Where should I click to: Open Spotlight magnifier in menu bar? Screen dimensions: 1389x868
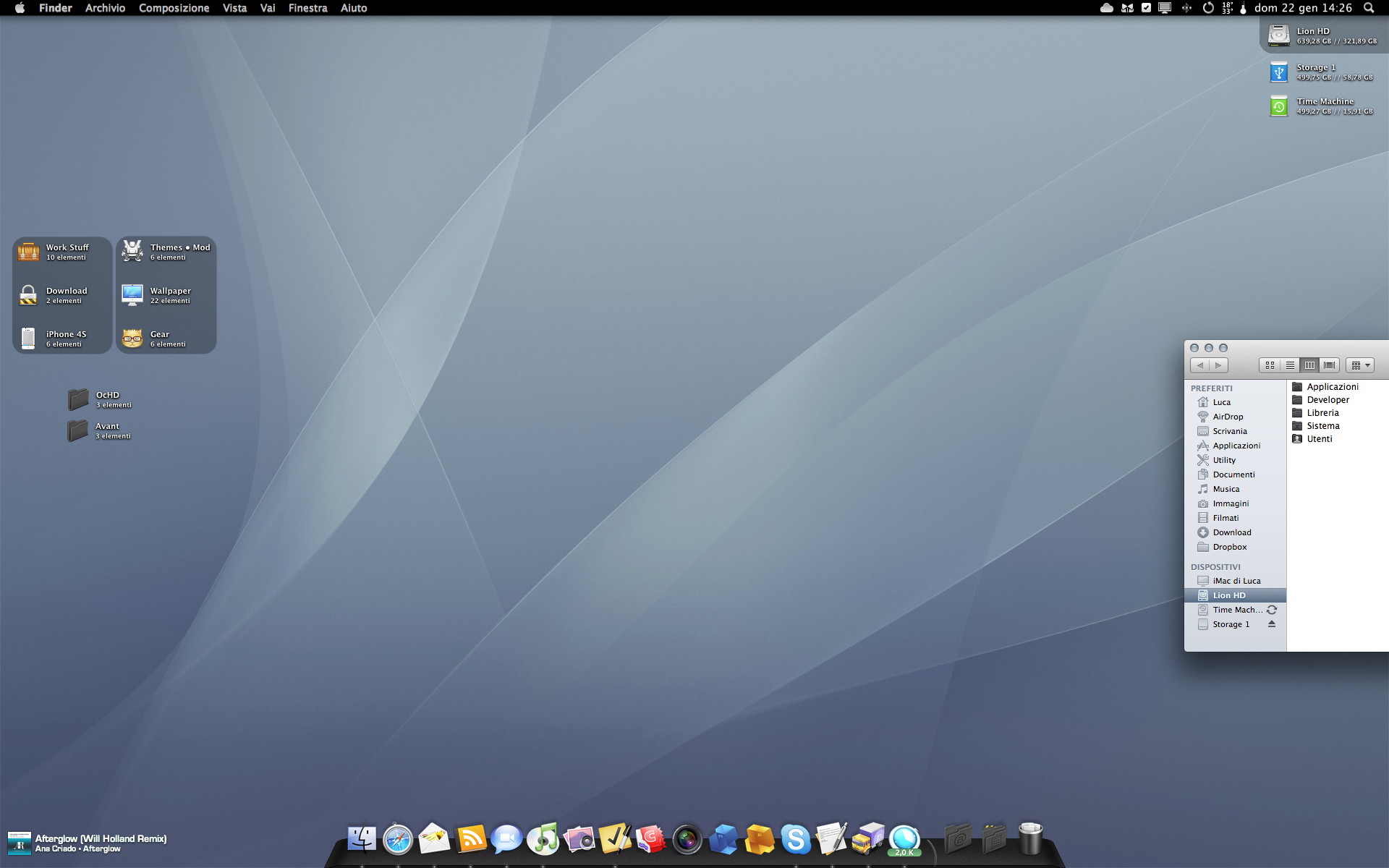[1369, 8]
